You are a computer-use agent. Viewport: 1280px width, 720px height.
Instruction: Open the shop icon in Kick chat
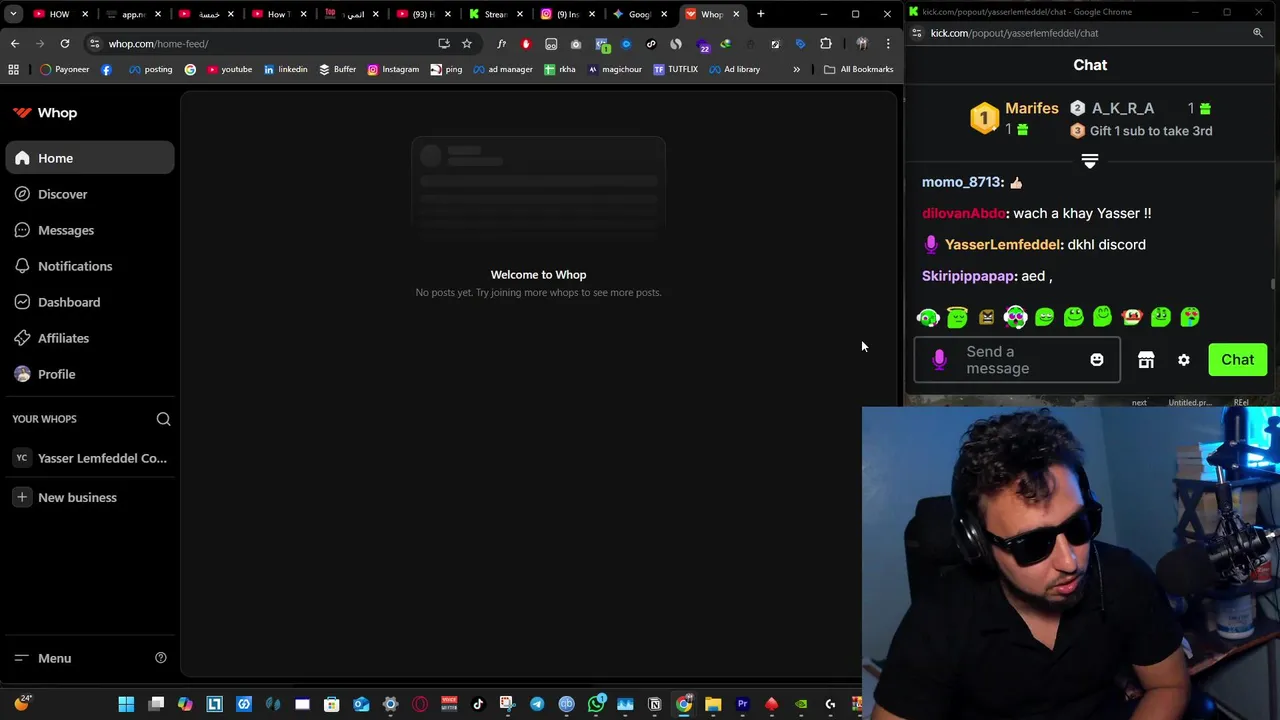[1146, 360]
